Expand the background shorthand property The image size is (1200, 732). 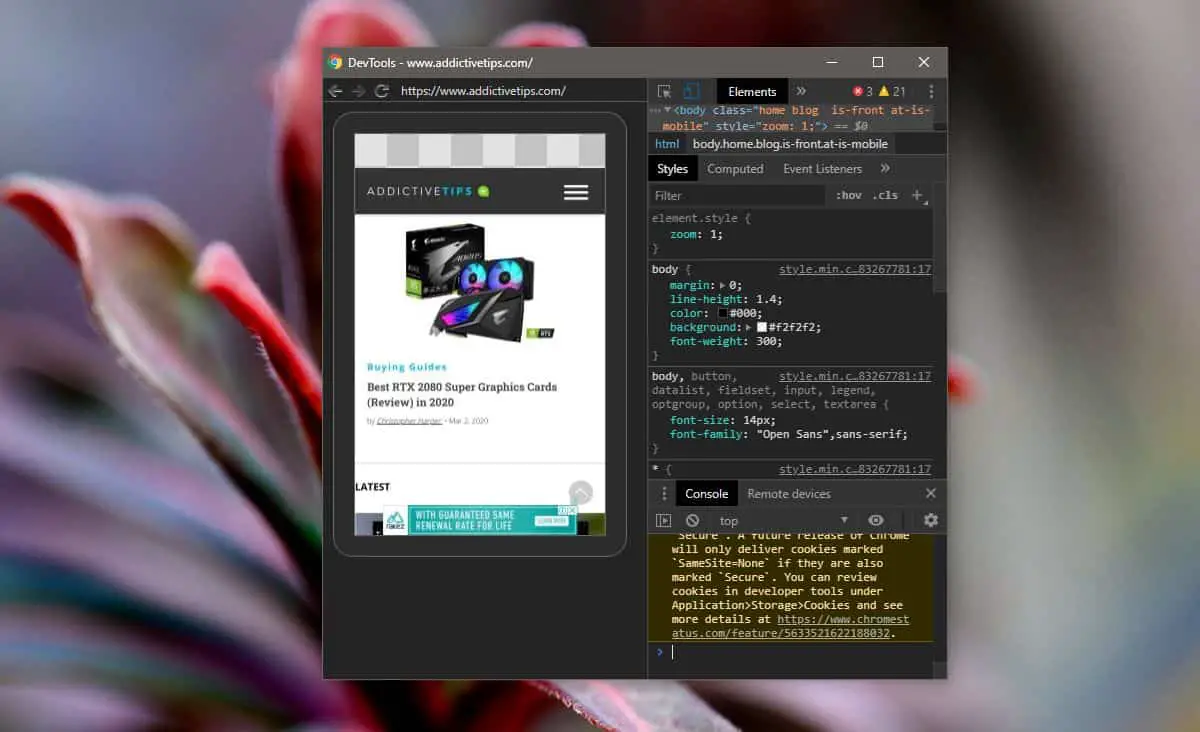pos(748,328)
